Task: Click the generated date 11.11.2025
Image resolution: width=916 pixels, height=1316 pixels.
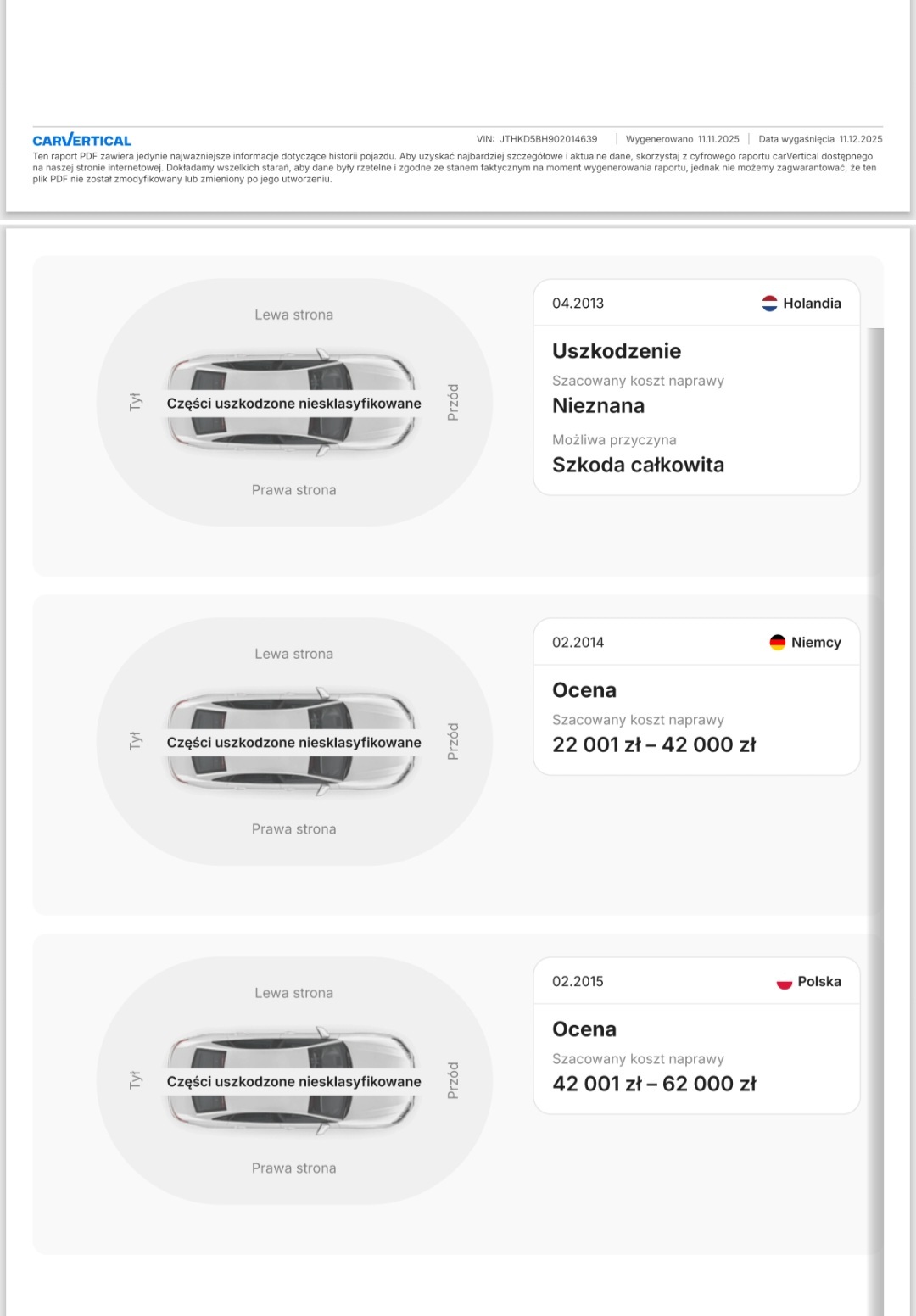Action: coord(718,139)
